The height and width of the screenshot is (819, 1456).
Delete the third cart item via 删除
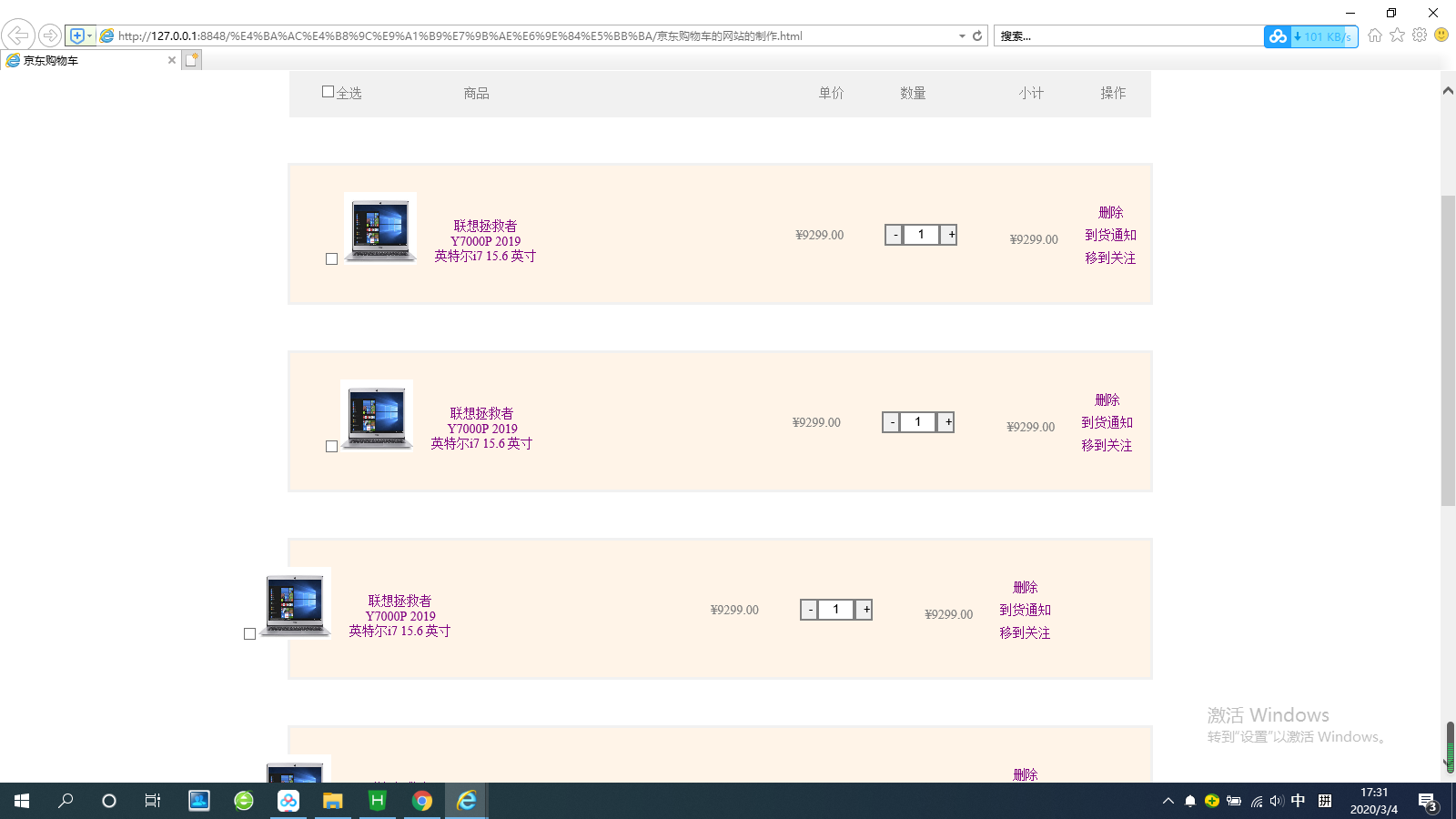(x=1025, y=587)
